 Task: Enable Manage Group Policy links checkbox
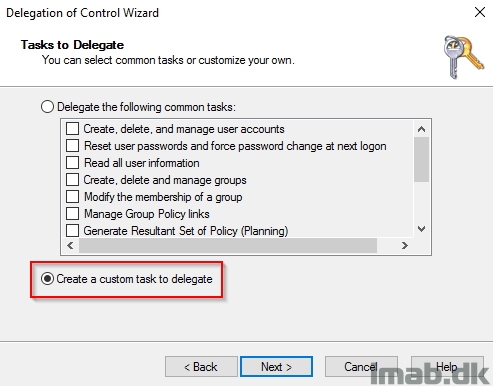[72, 214]
